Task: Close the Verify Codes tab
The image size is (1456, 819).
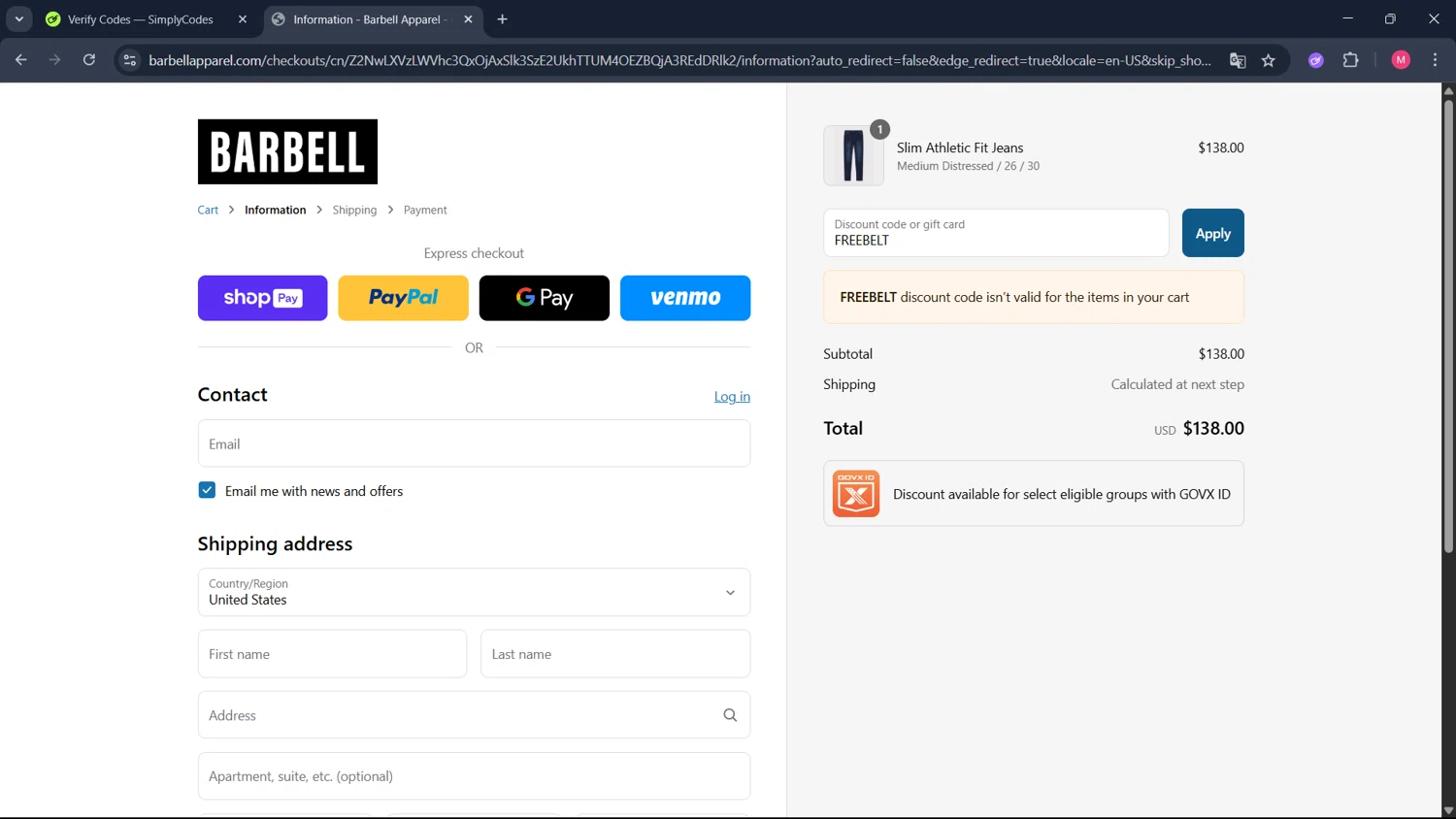Action: point(243,19)
